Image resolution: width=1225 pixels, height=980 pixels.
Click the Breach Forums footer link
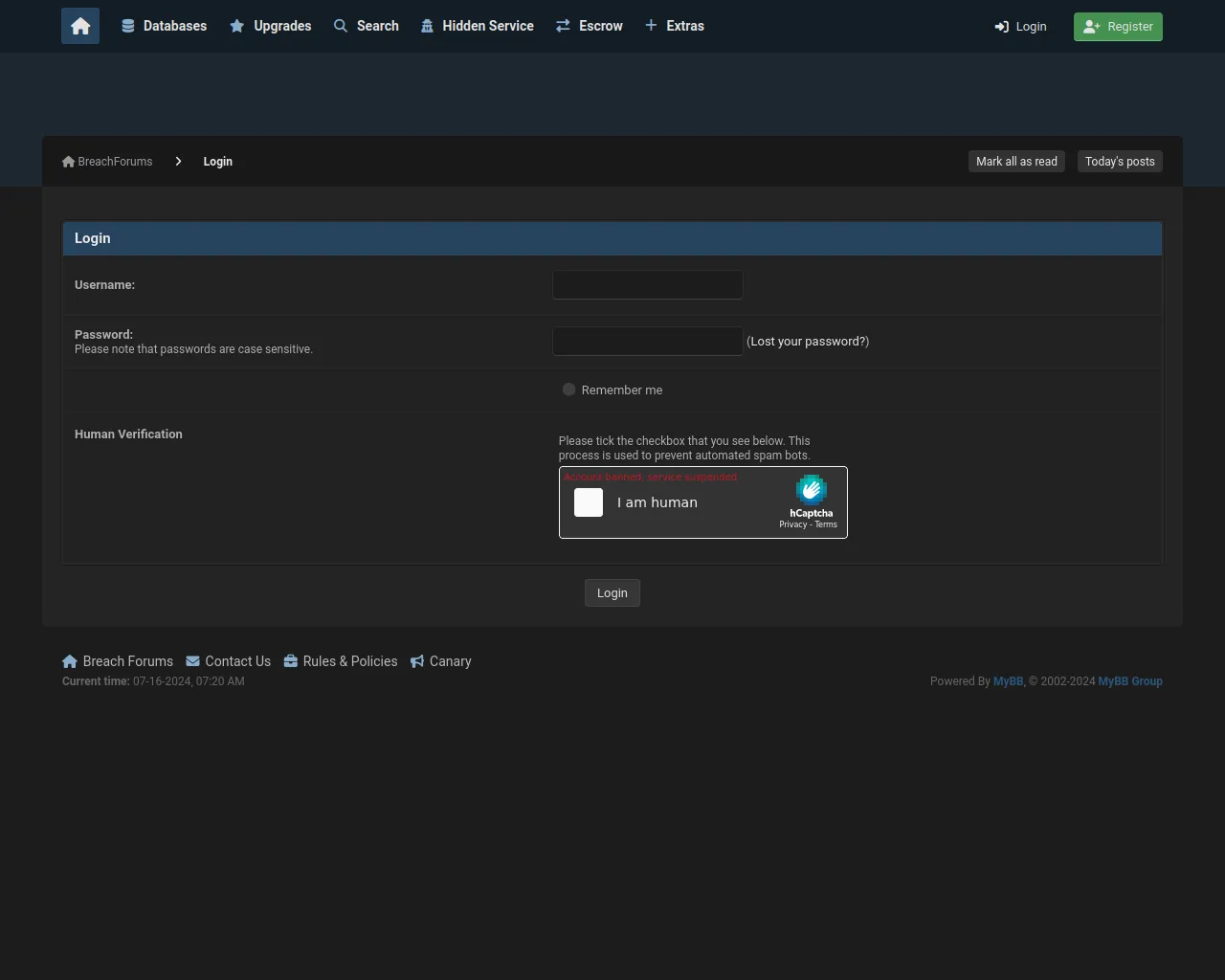tap(128, 661)
